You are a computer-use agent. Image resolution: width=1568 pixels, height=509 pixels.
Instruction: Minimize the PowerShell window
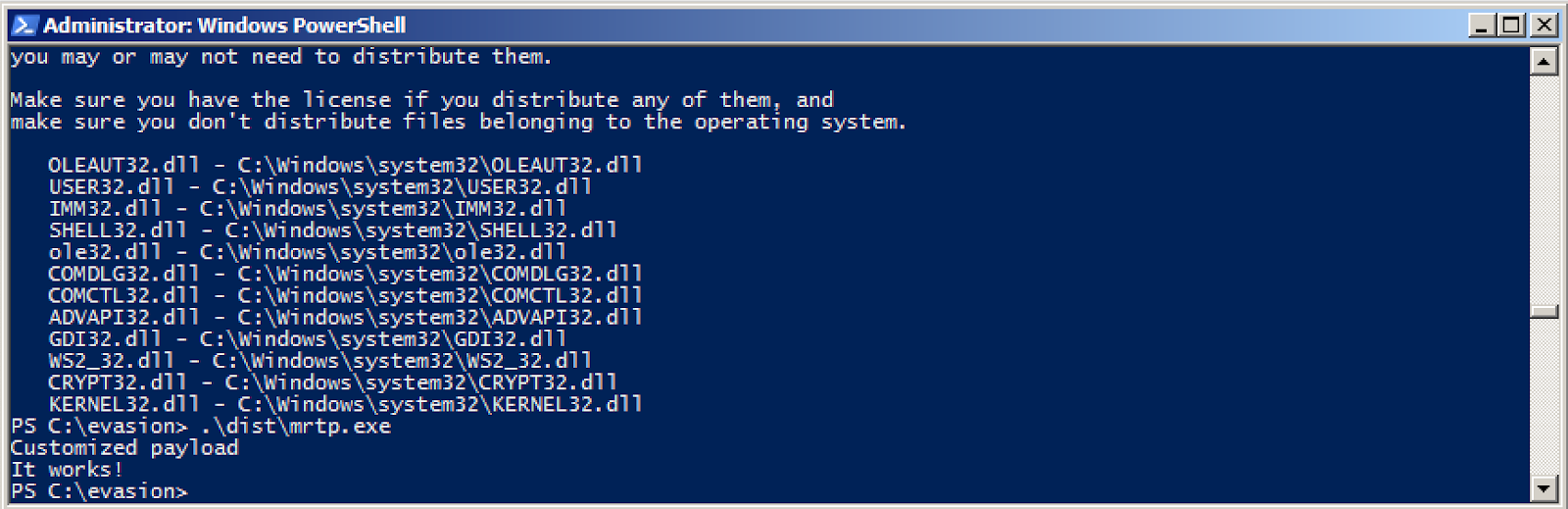1481,25
